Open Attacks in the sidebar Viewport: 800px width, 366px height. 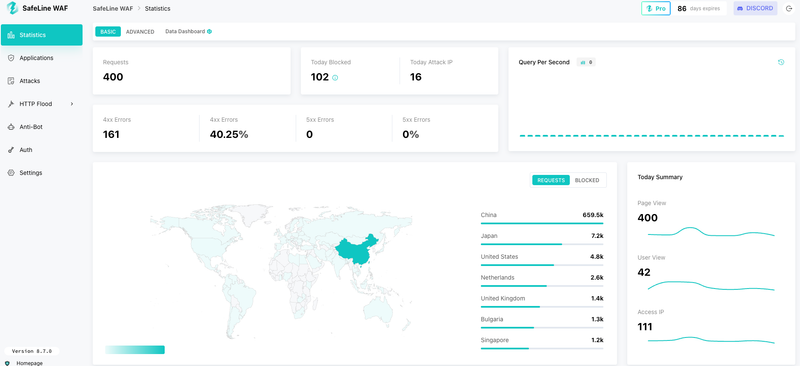point(42,81)
